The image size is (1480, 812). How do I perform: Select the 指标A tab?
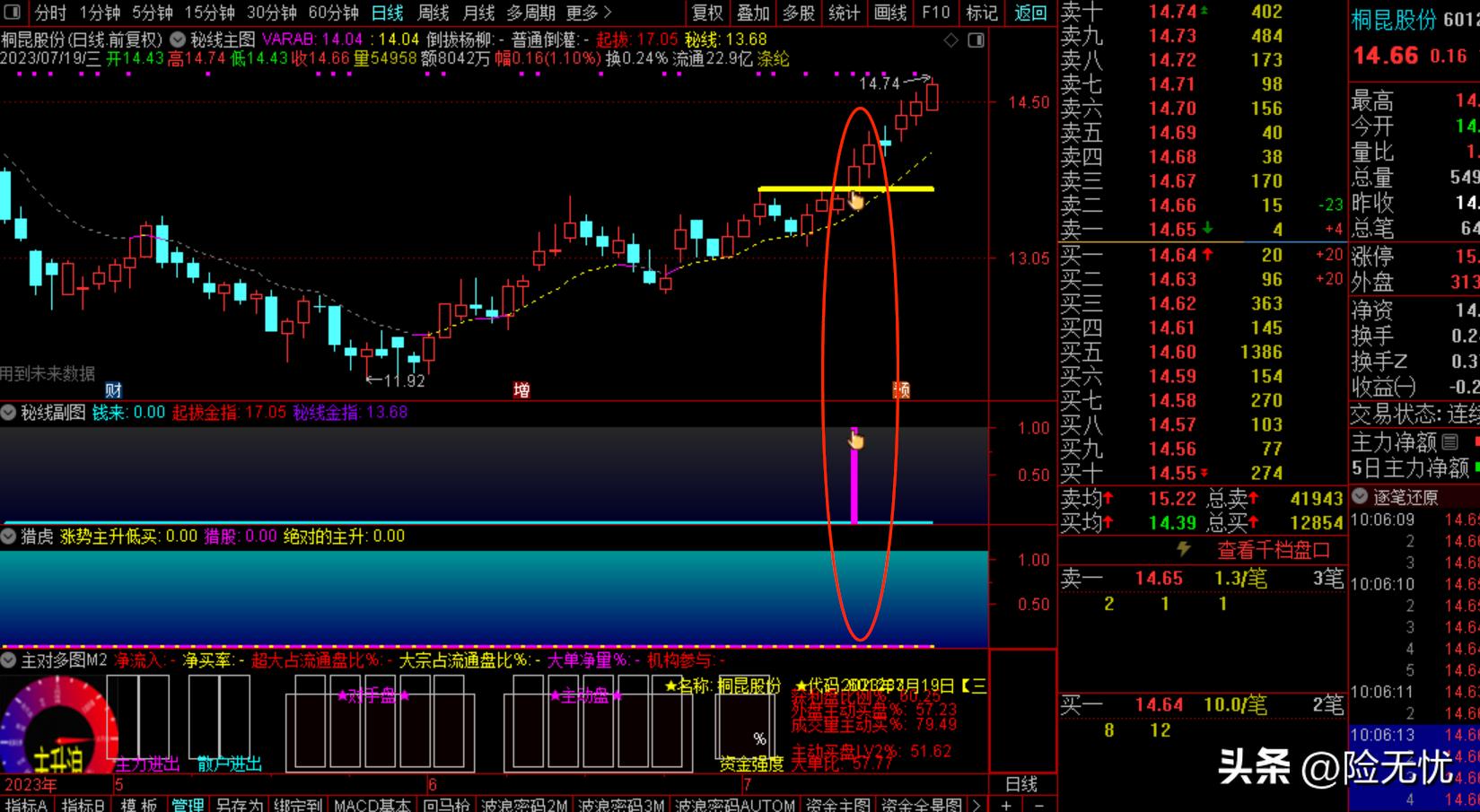(26, 805)
